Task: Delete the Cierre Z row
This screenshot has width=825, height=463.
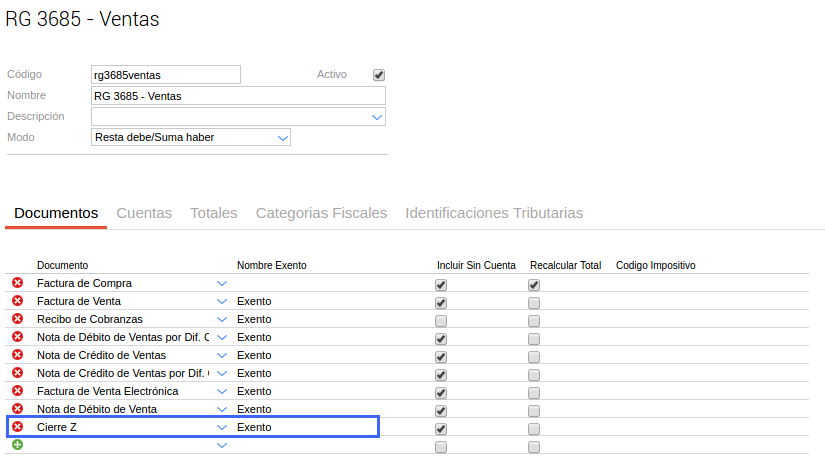Action: pos(17,427)
